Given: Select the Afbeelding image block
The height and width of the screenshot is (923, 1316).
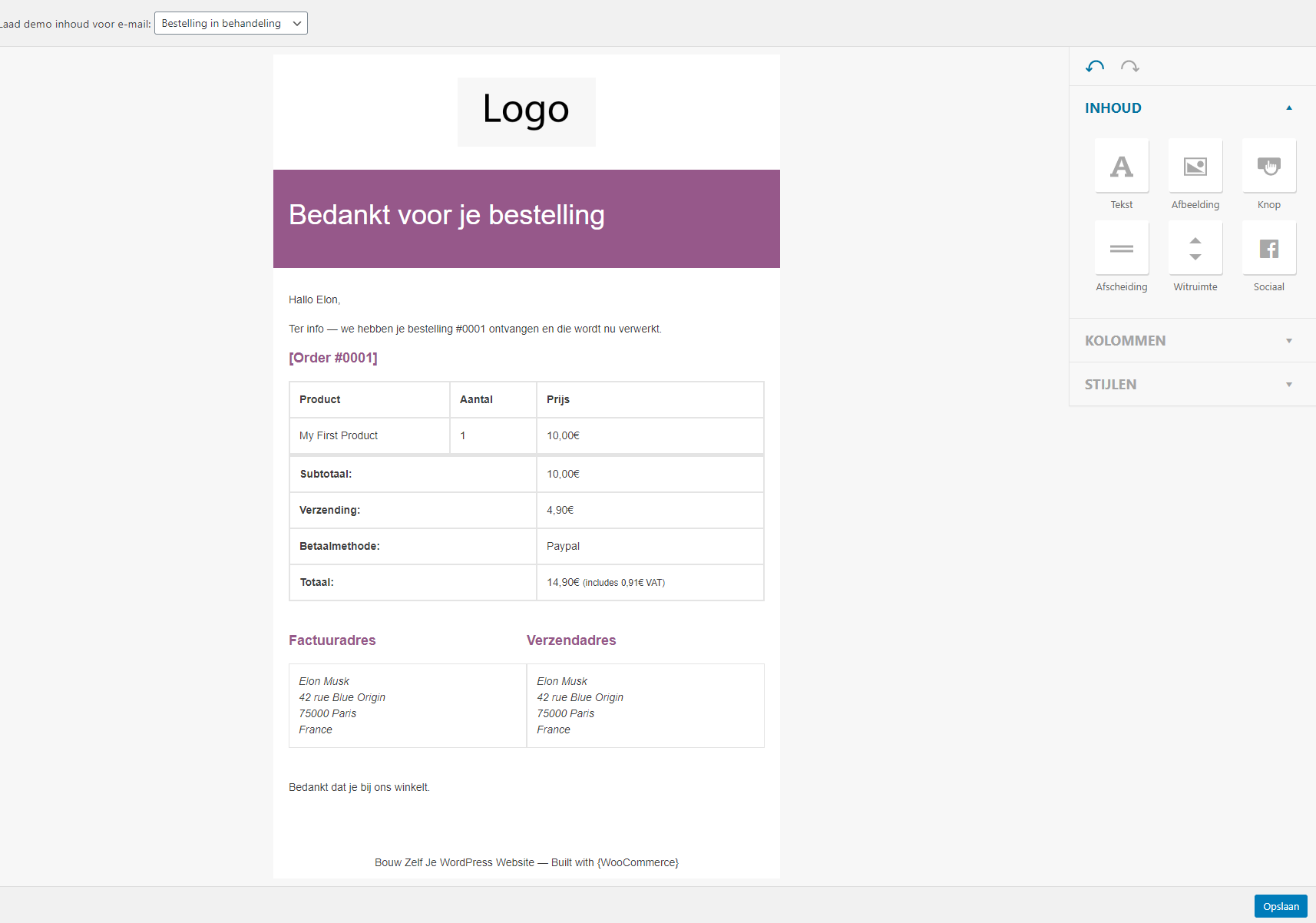Looking at the screenshot, I should pyautogui.click(x=1195, y=166).
